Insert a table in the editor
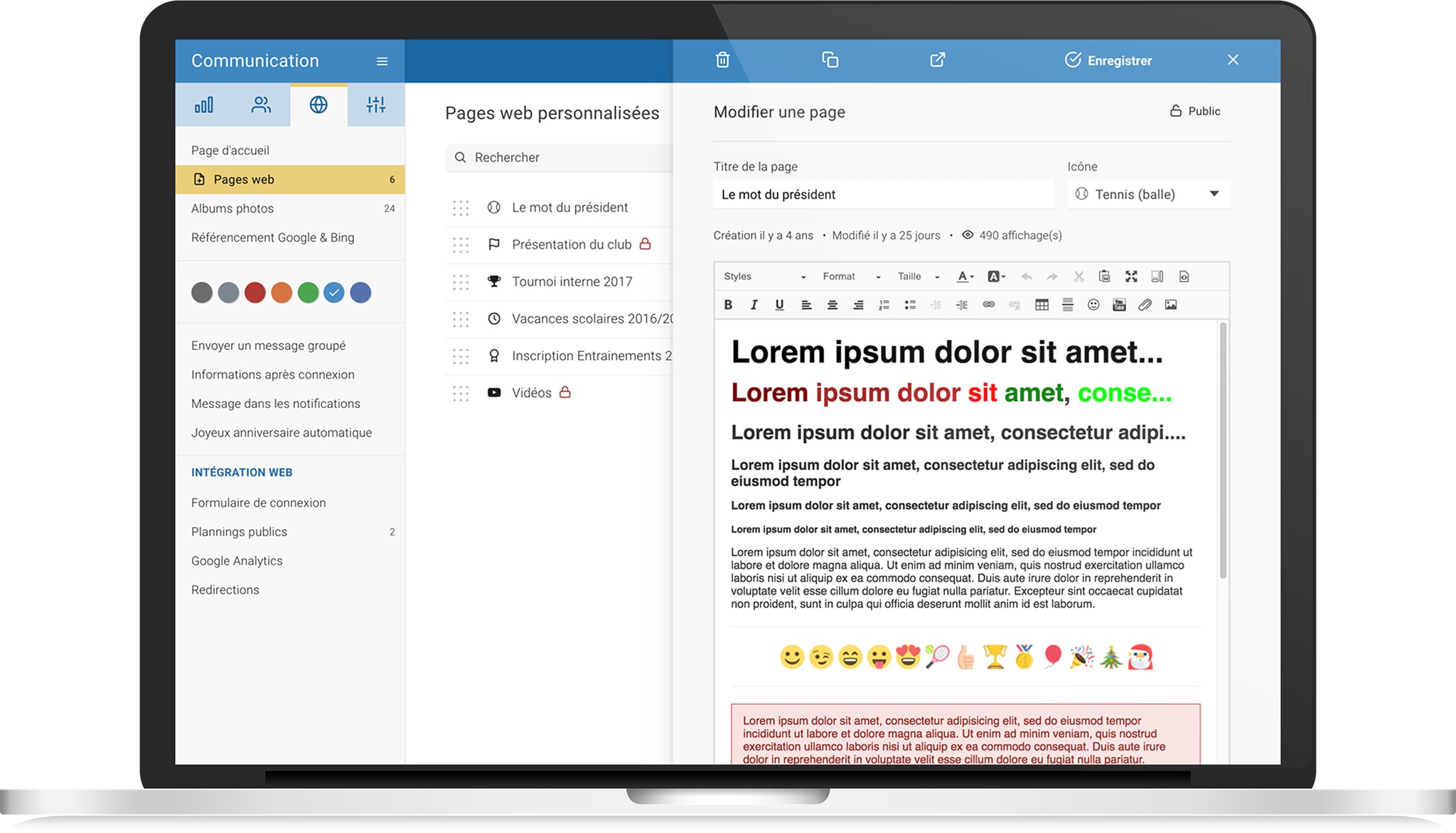 pos(1040,304)
